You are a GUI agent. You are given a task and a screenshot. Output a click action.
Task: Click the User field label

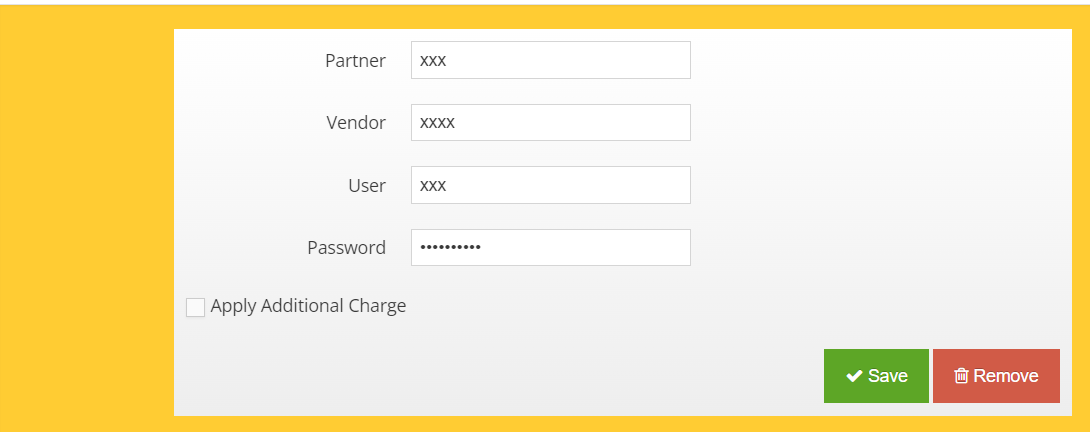coord(367,186)
